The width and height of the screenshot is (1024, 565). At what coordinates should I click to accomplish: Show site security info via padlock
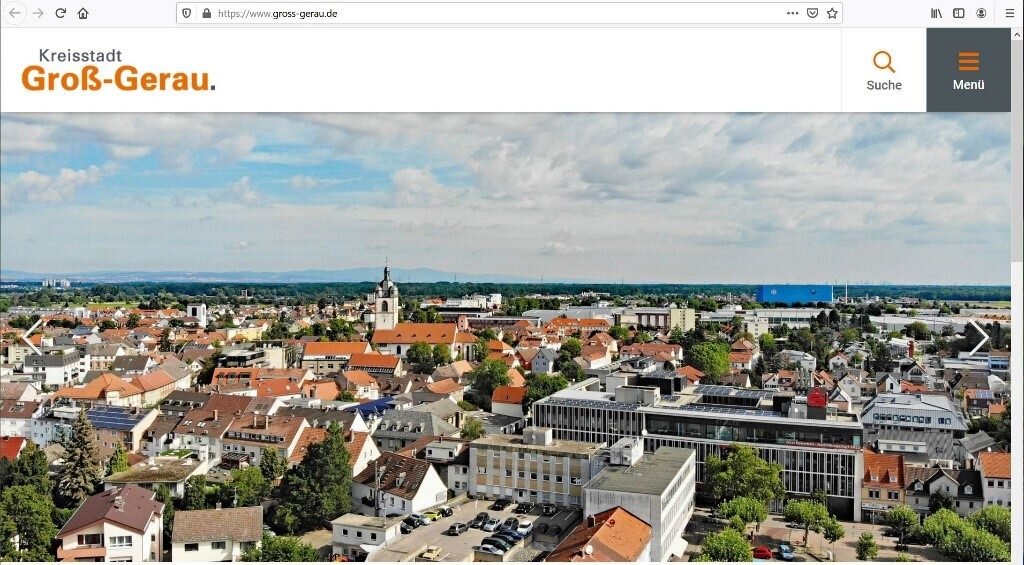point(206,13)
